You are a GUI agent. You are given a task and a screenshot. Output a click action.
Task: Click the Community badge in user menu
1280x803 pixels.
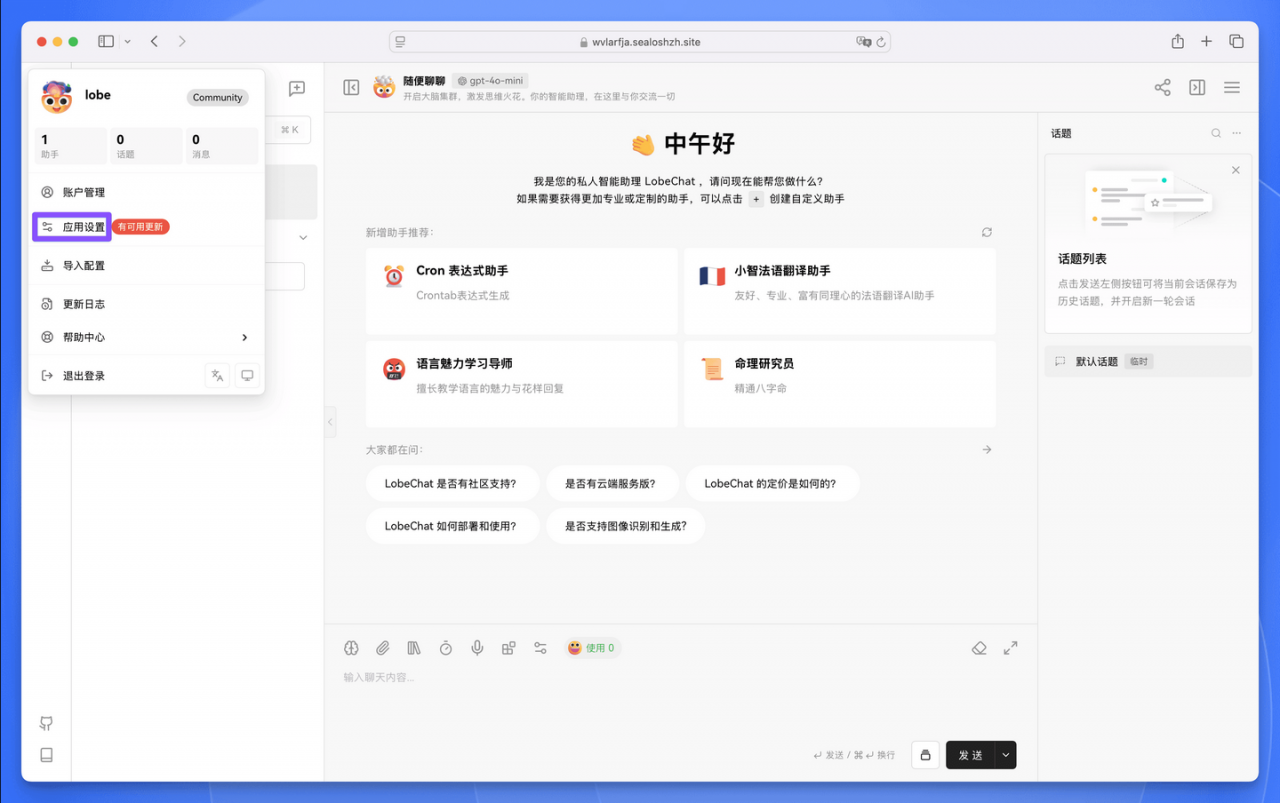(218, 98)
